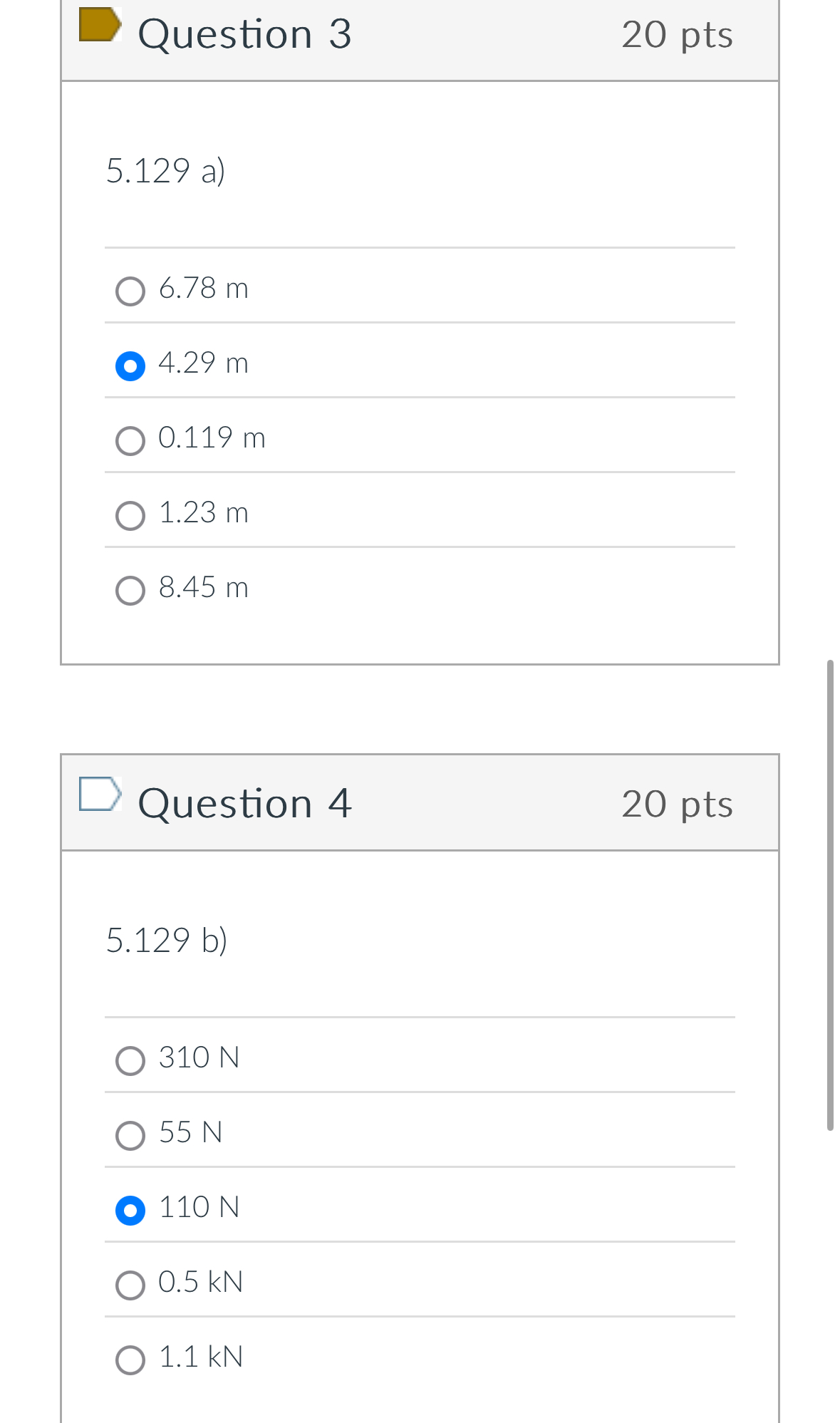
Task: Pick the 1.23 m answer
Action: (x=130, y=515)
